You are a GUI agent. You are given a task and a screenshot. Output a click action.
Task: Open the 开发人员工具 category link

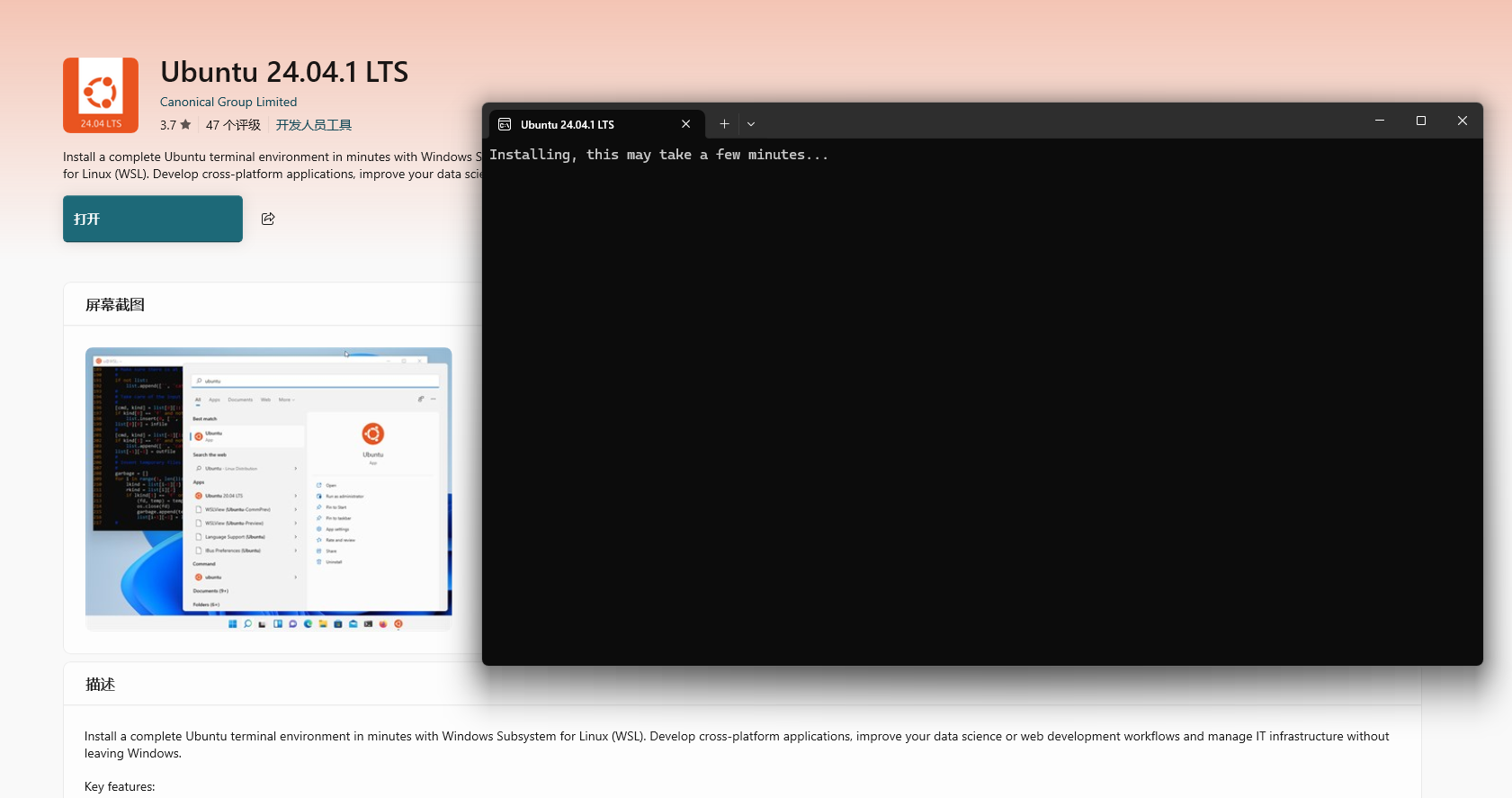click(x=314, y=125)
